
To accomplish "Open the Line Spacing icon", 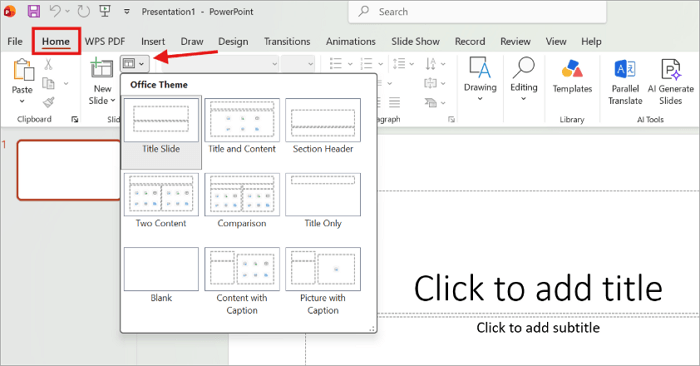I will (399, 64).
